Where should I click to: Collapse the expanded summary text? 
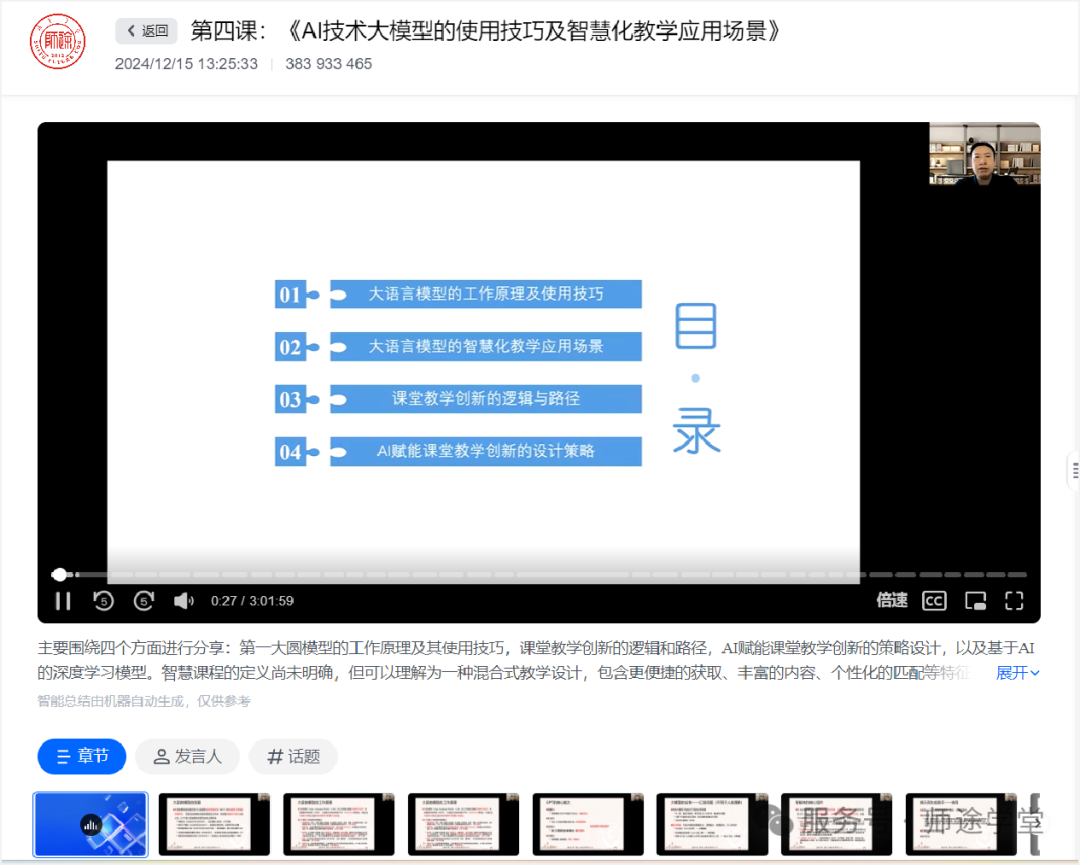point(1016,673)
